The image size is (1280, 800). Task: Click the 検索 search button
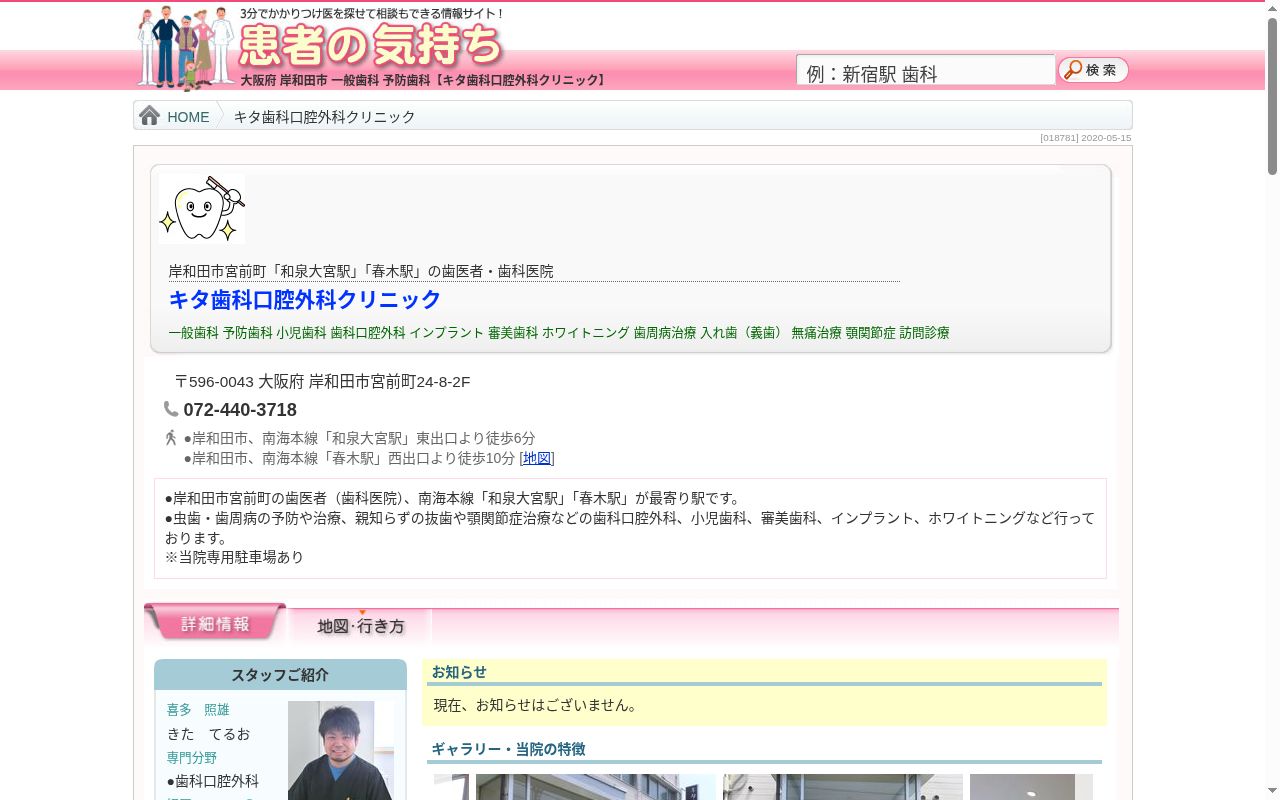(x=1094, y=70)
